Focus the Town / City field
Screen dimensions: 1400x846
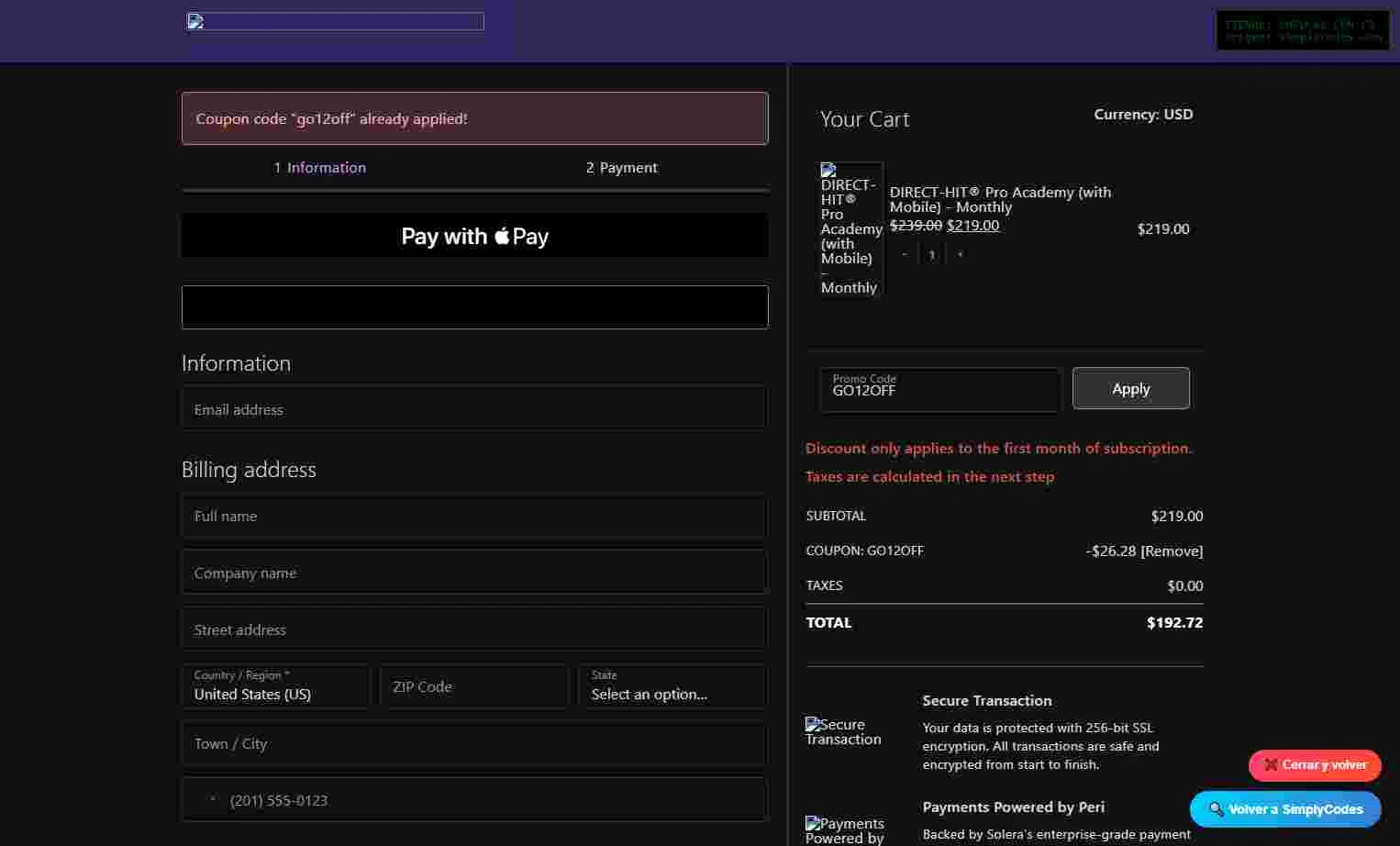click(474, 743)
